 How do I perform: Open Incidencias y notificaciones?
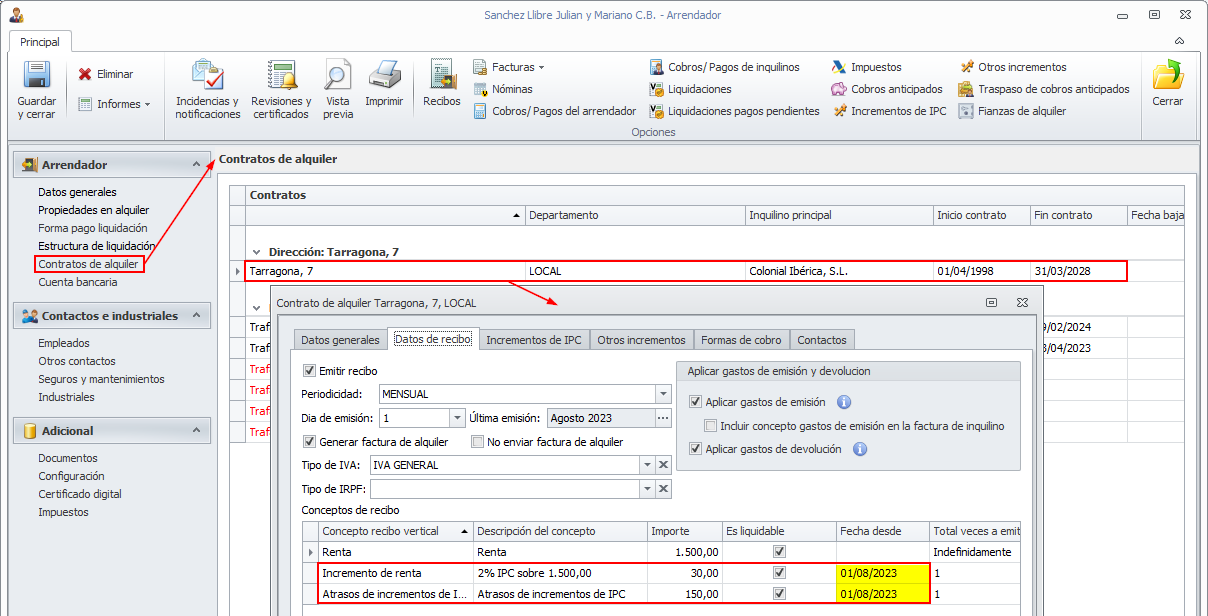point(208,76)
